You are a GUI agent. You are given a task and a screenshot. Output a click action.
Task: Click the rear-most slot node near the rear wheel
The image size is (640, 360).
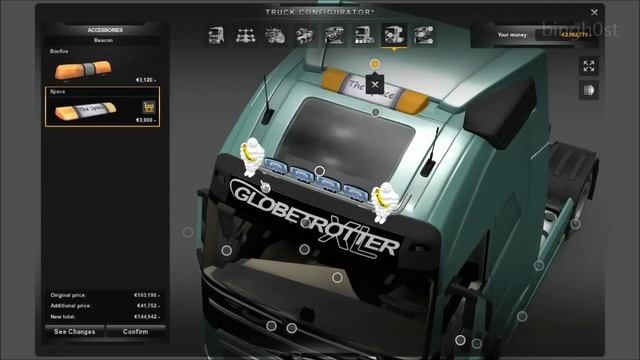pos(576,223)
